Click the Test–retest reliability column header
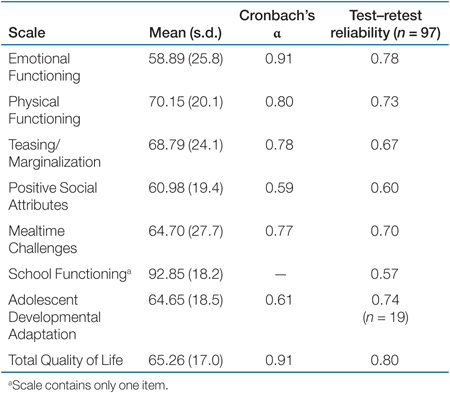This screenshot has width=450, height=393. (x=385, y=24)
